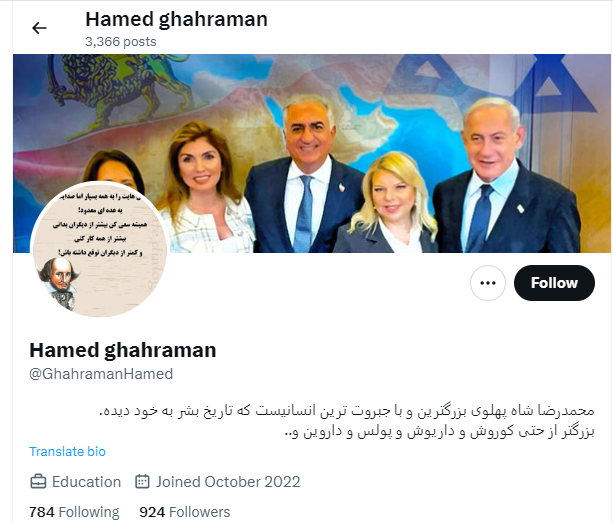
Task: Click the Joined October 2022 text
Action: click(x=228, y=482)
